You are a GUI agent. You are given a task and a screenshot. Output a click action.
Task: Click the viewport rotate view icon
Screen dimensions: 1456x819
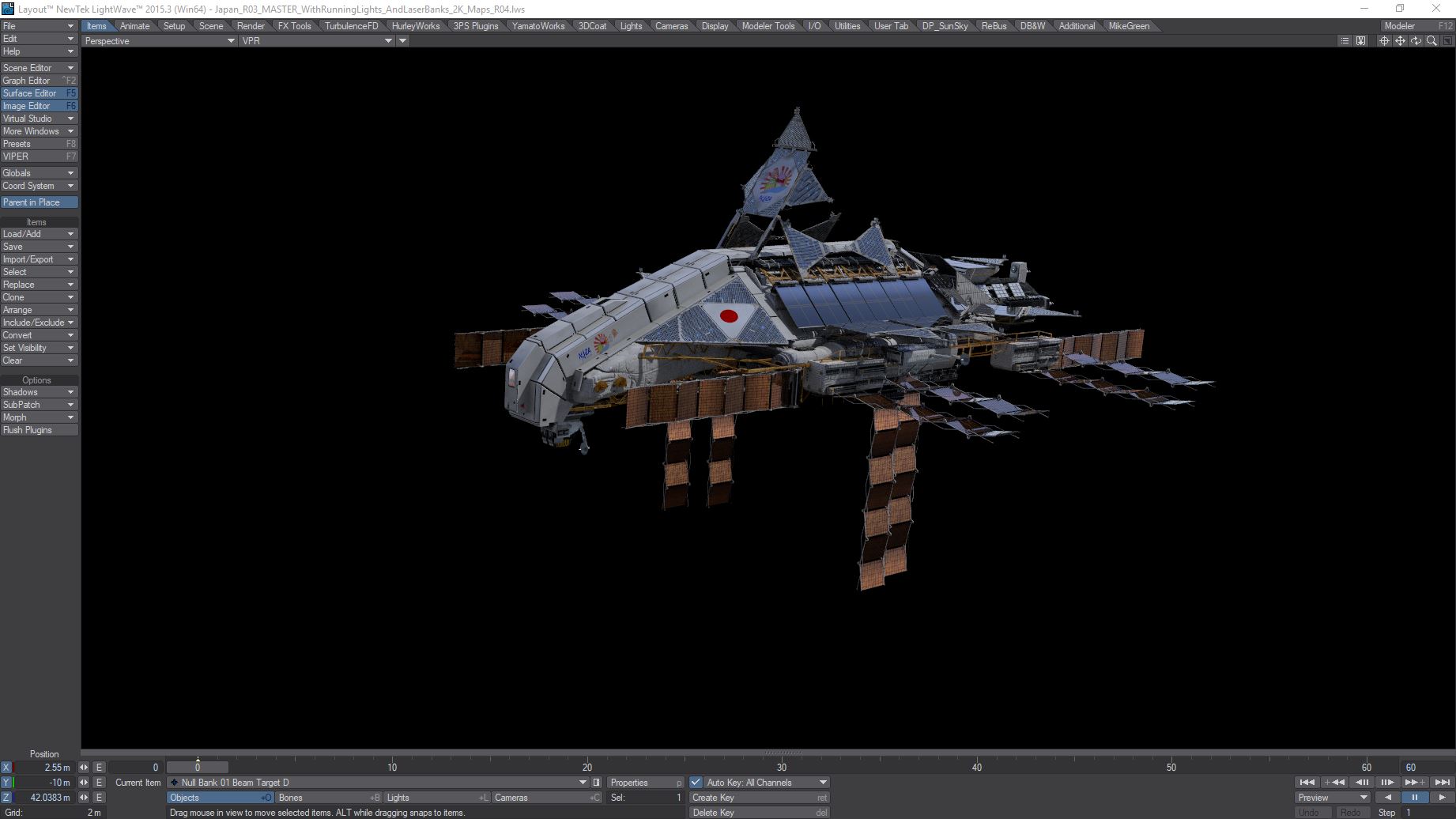click(x=1416, y=41)
